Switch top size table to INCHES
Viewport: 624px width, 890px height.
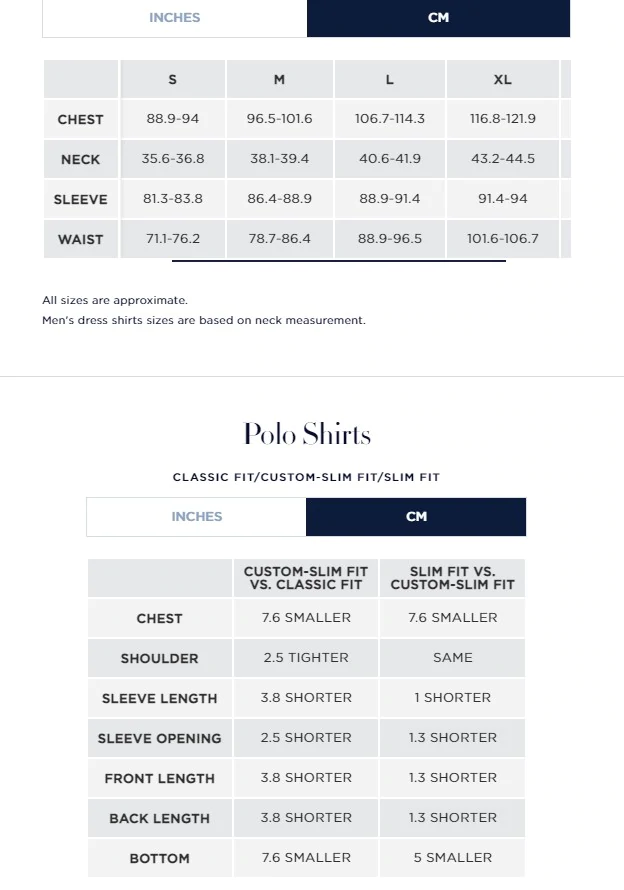coord(174,18)
